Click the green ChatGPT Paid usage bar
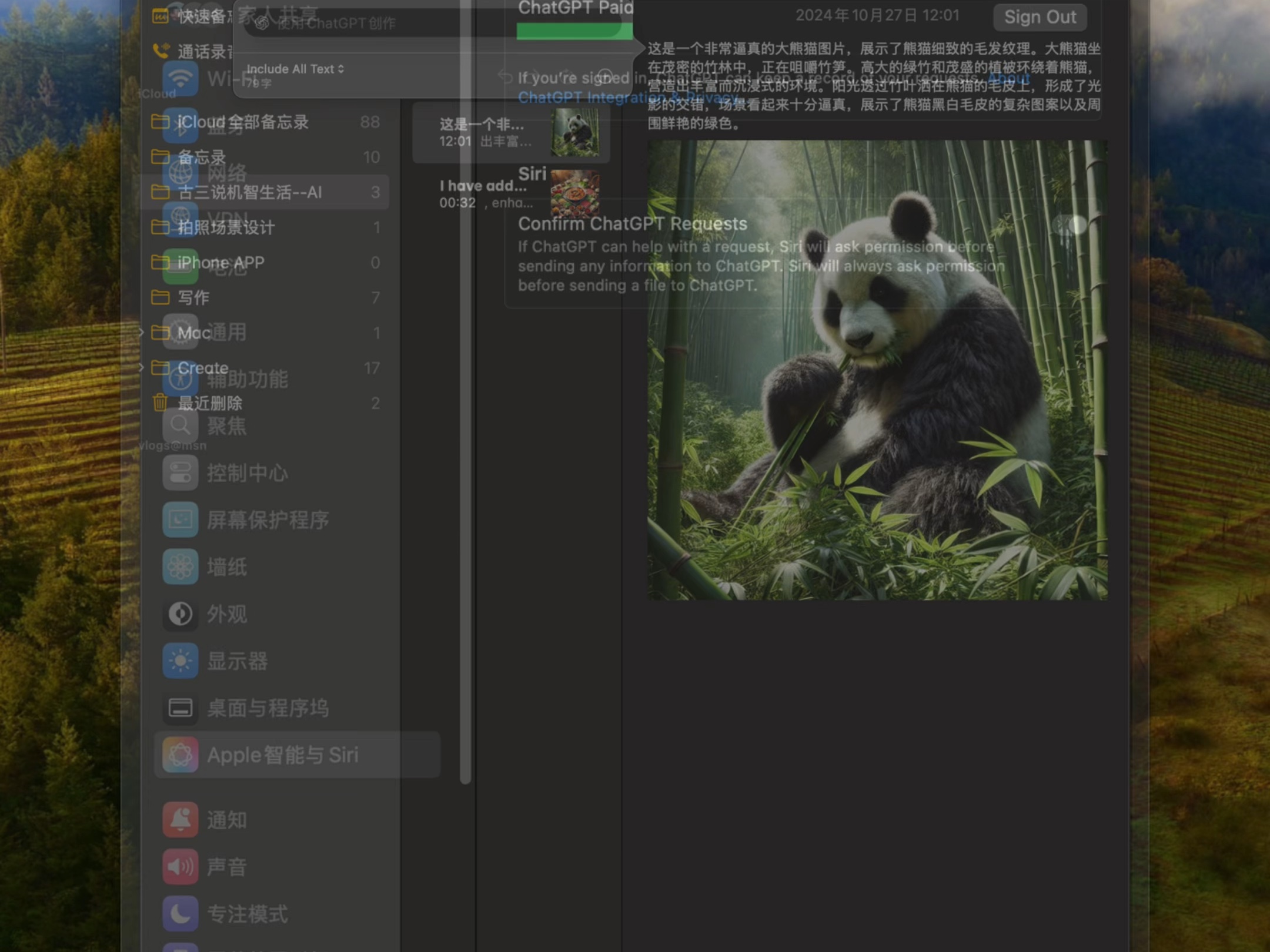1270x952 pixels. (x=574, y=31)
